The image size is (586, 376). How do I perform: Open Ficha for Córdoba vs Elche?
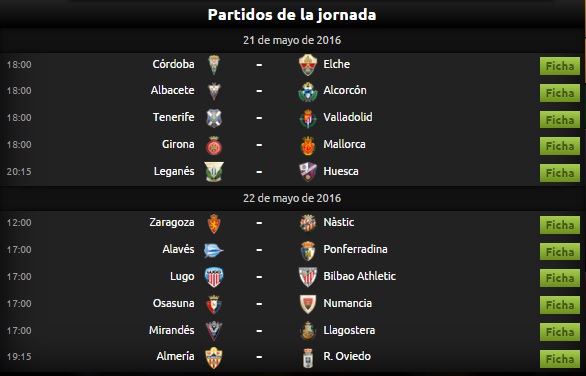560,66
